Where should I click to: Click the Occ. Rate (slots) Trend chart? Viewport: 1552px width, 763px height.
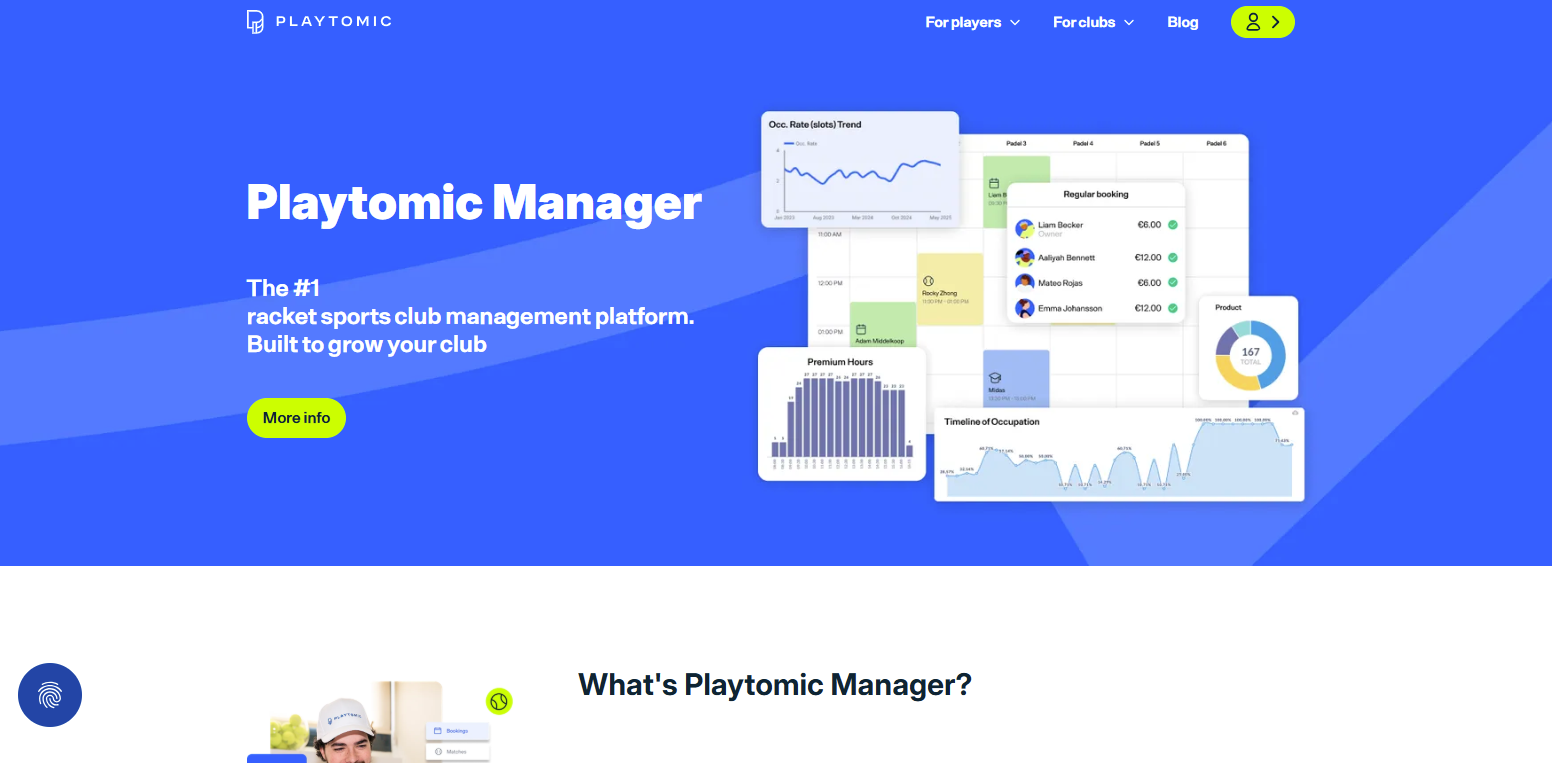click(860, 169)
